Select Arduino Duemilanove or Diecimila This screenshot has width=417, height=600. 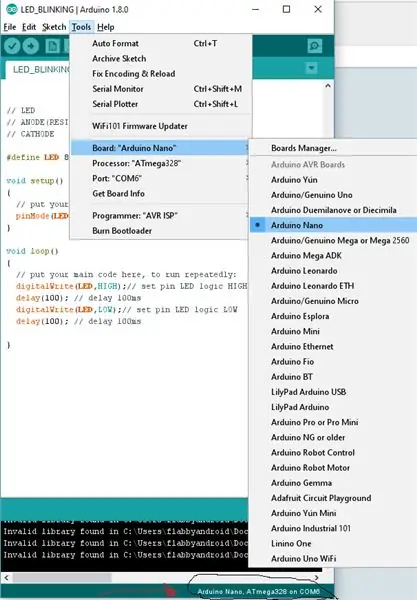point(333,210)
